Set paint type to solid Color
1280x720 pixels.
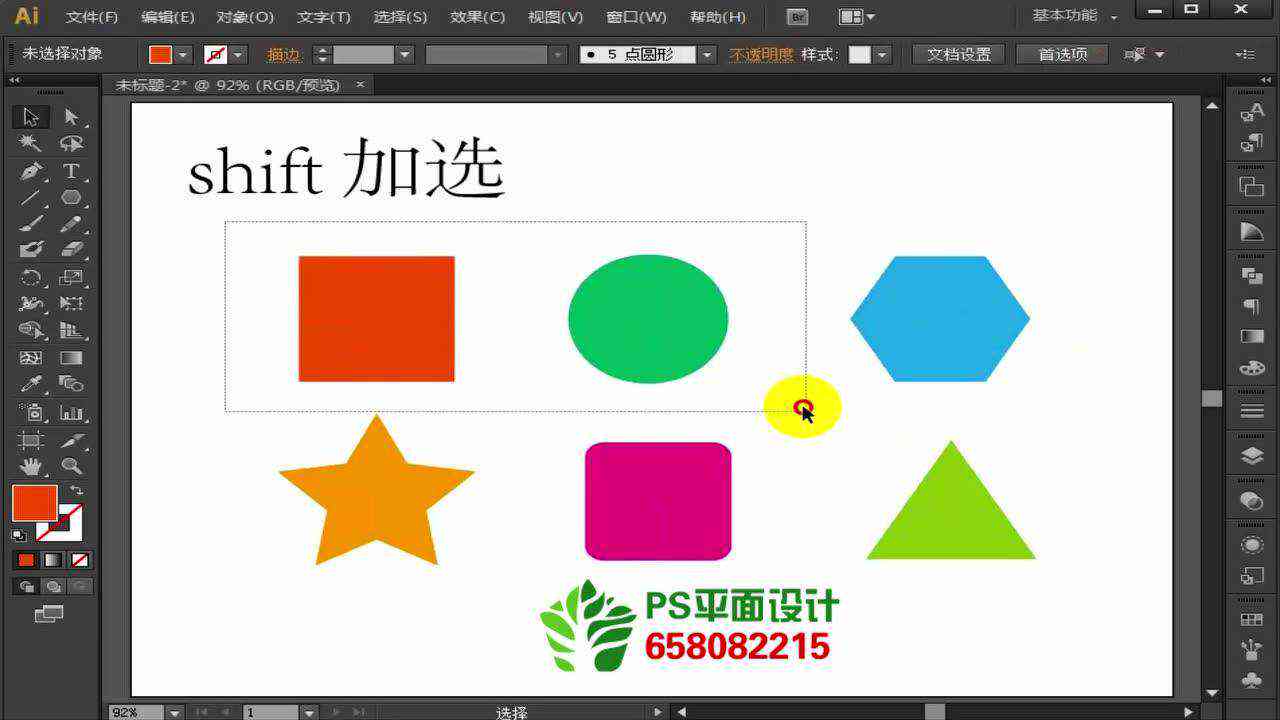click(x=27, y=560)
